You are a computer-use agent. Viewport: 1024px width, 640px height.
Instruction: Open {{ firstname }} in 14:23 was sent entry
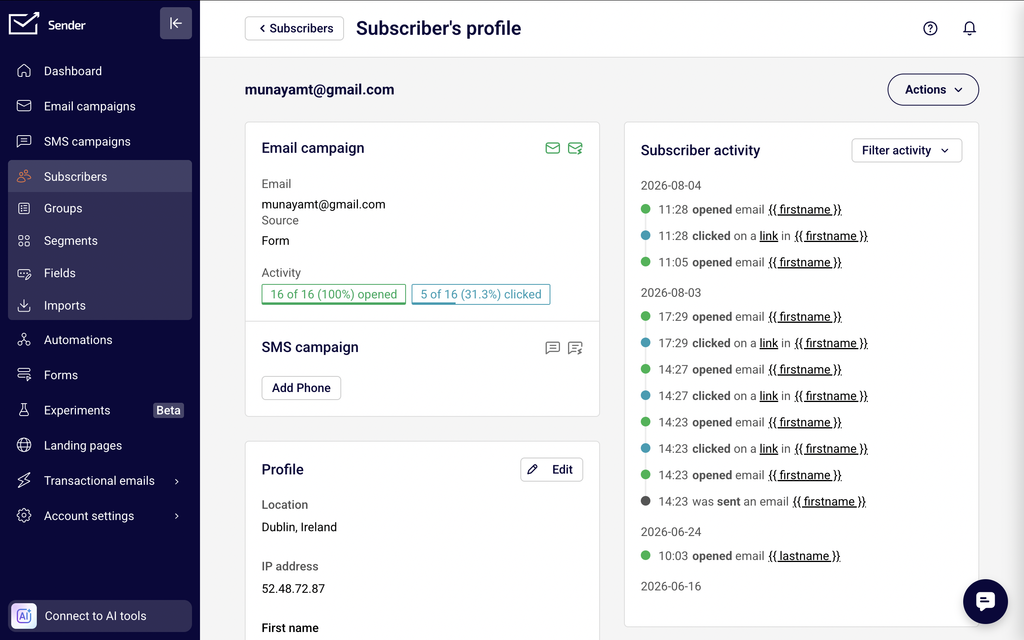pyautogui.click(x=829, y=502)
